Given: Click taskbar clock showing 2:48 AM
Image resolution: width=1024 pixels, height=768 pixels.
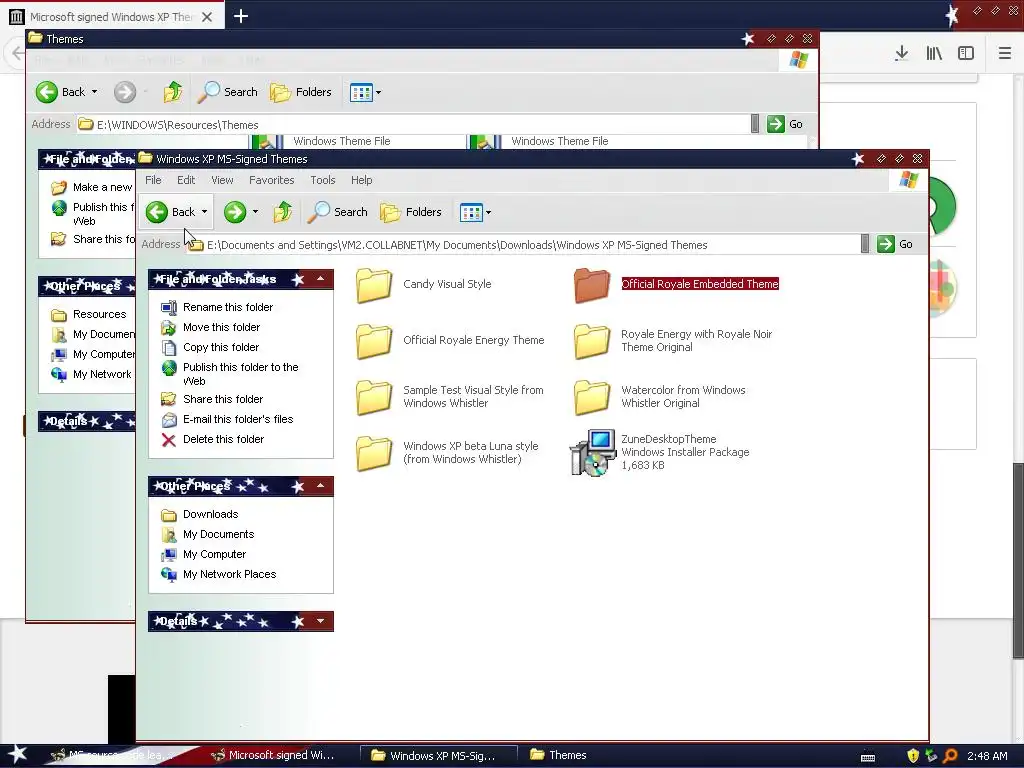Looking at the screenshot, I should (987, 756).
